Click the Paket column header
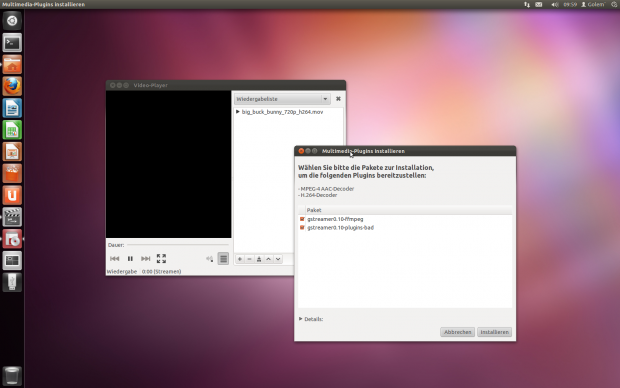 [x=409, y=210]
